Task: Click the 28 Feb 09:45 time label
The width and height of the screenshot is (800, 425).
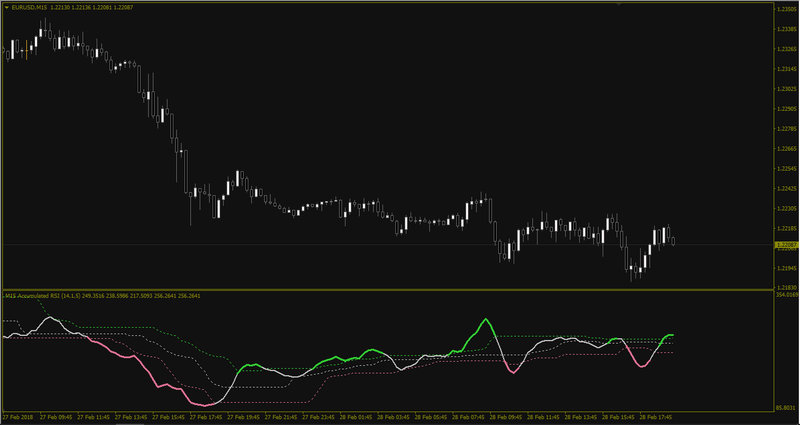Action: (506, 416)
